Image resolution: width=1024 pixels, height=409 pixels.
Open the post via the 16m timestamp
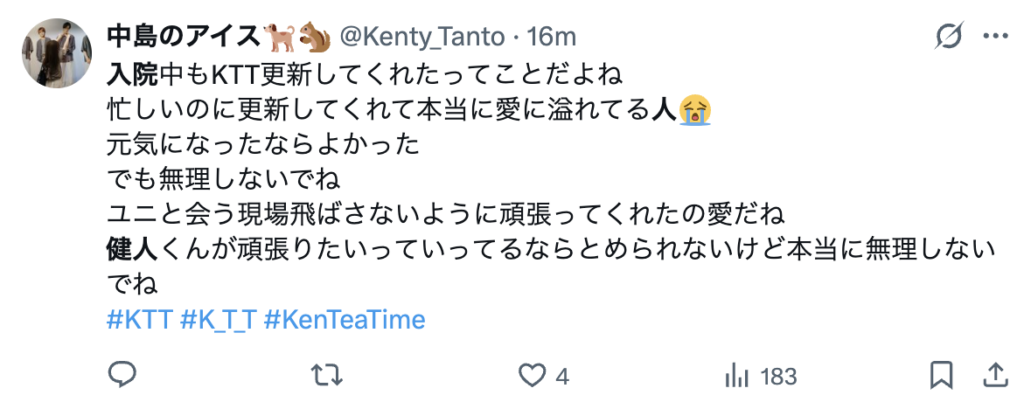coord(551,37)
